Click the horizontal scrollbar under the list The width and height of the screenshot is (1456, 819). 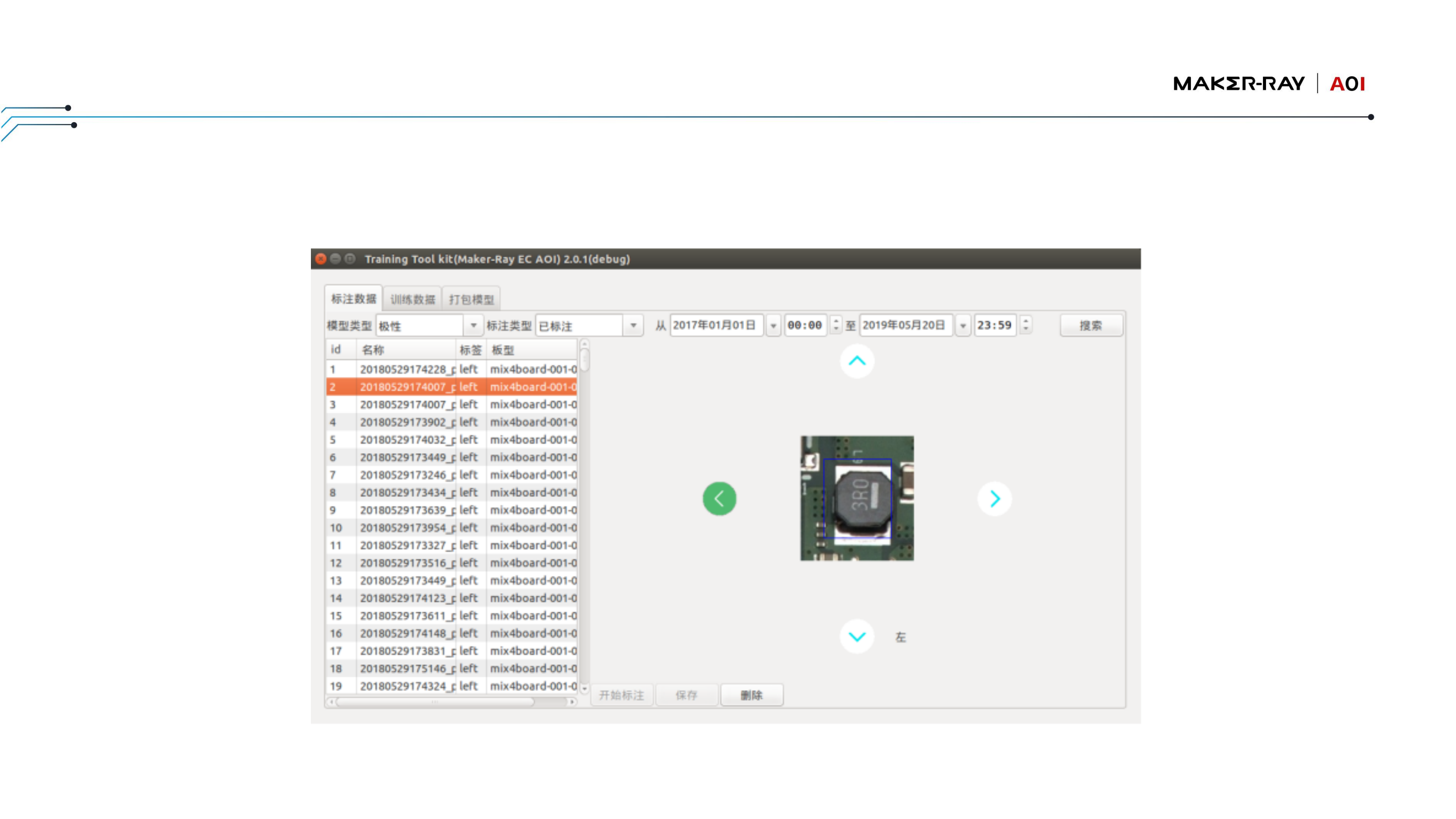435,702
